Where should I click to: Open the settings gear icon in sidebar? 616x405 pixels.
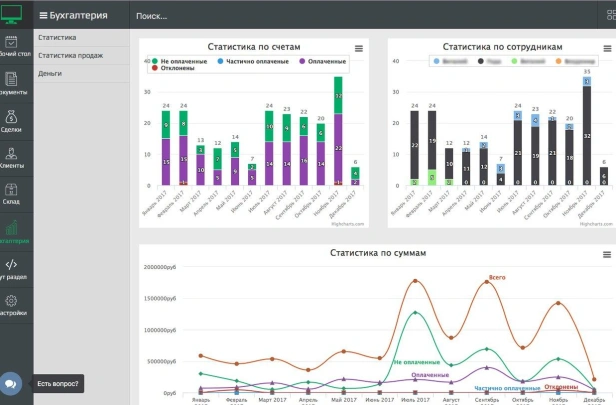coord(11,302)
